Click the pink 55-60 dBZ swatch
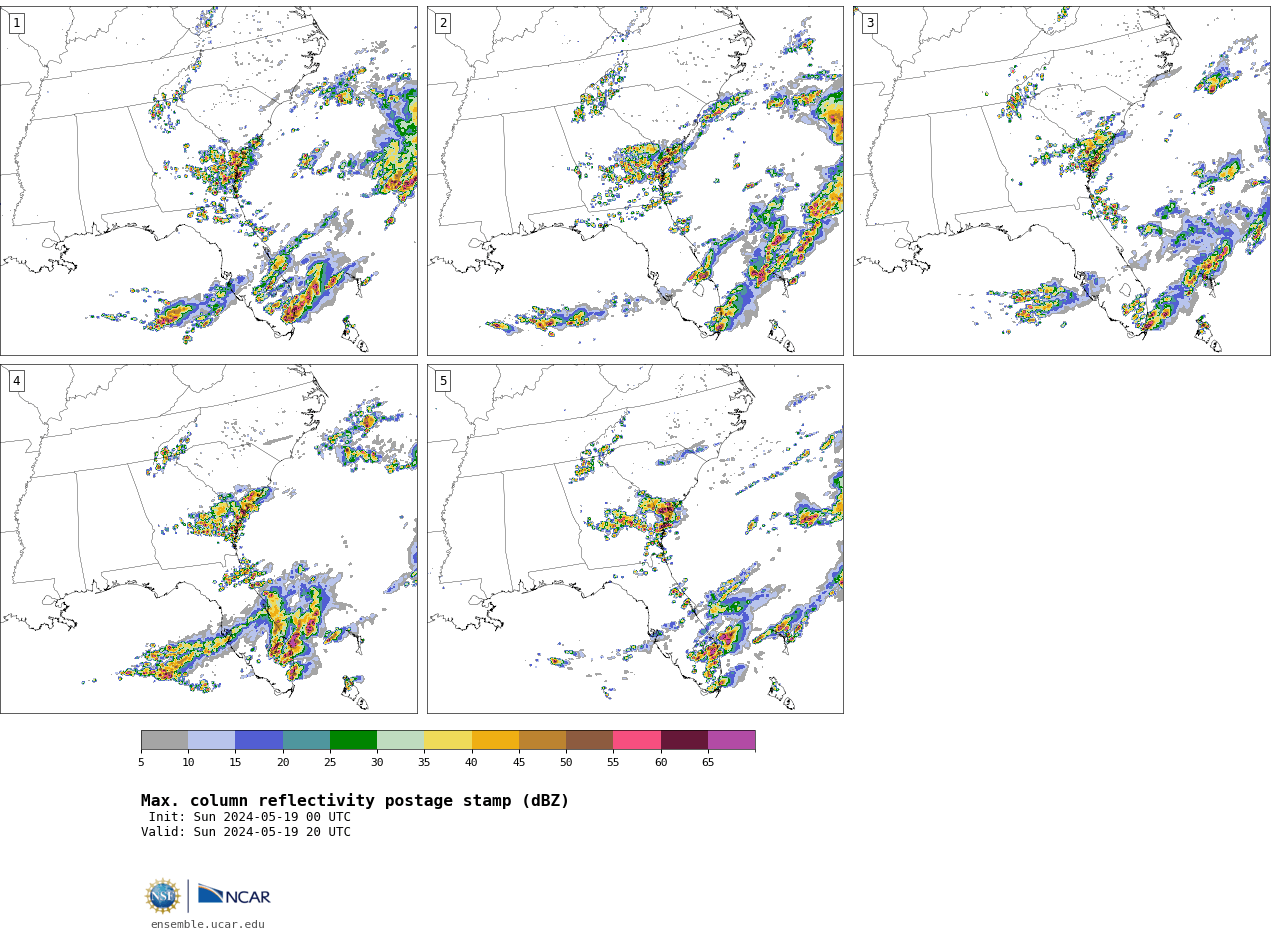 637,740
